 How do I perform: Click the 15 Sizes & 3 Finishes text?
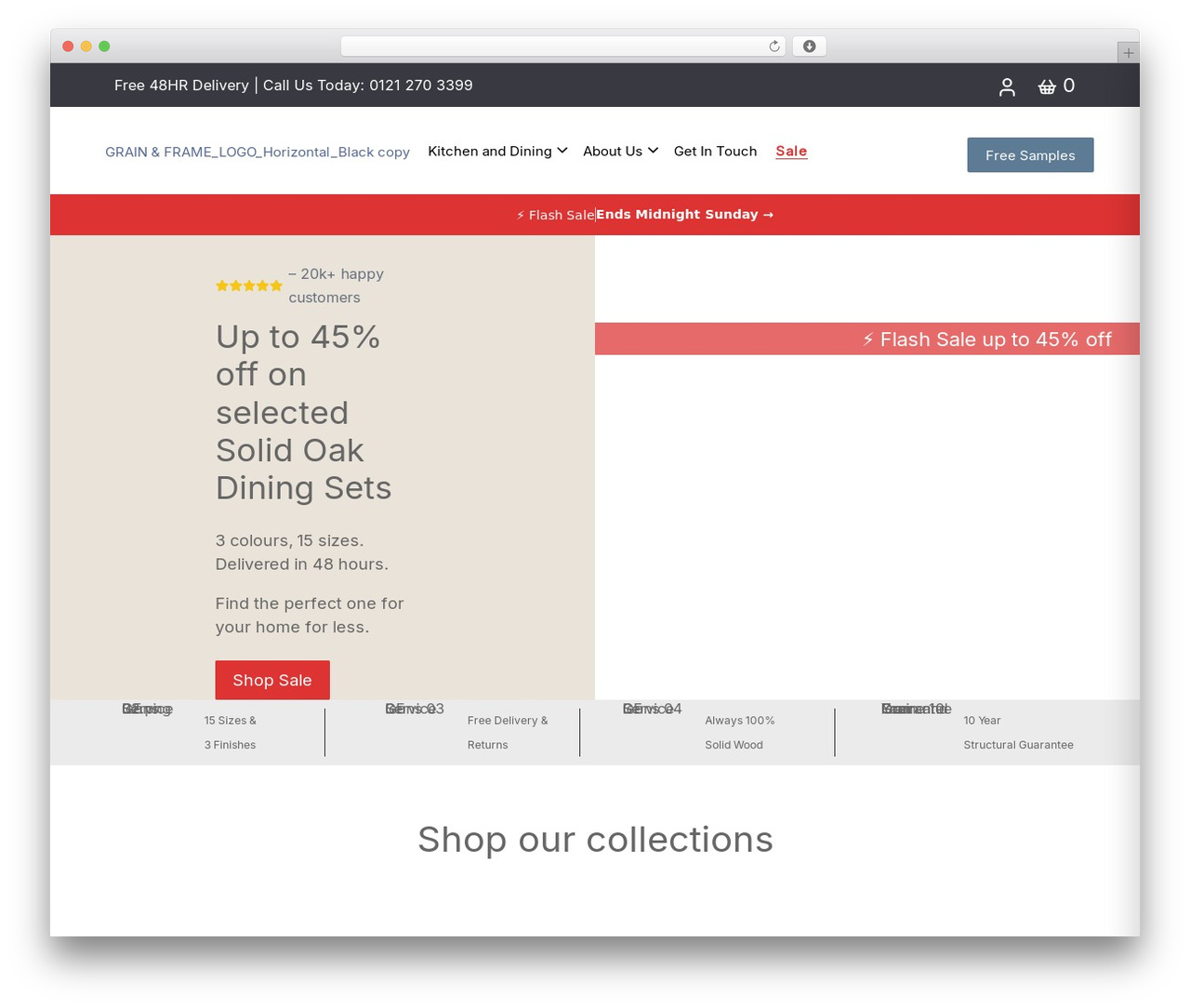pos(230,733)
